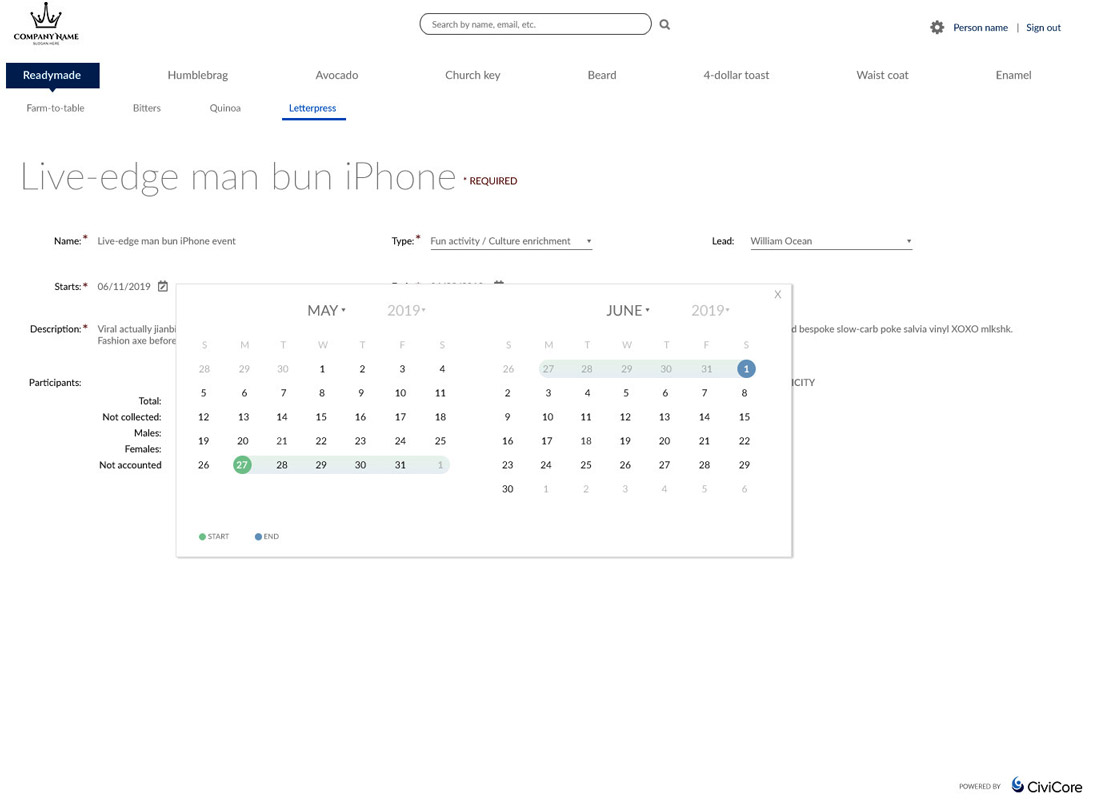Open settings via the gear icon
Image resolution: width=1093 pixels, height=800 pixels.
coord(937,28)
